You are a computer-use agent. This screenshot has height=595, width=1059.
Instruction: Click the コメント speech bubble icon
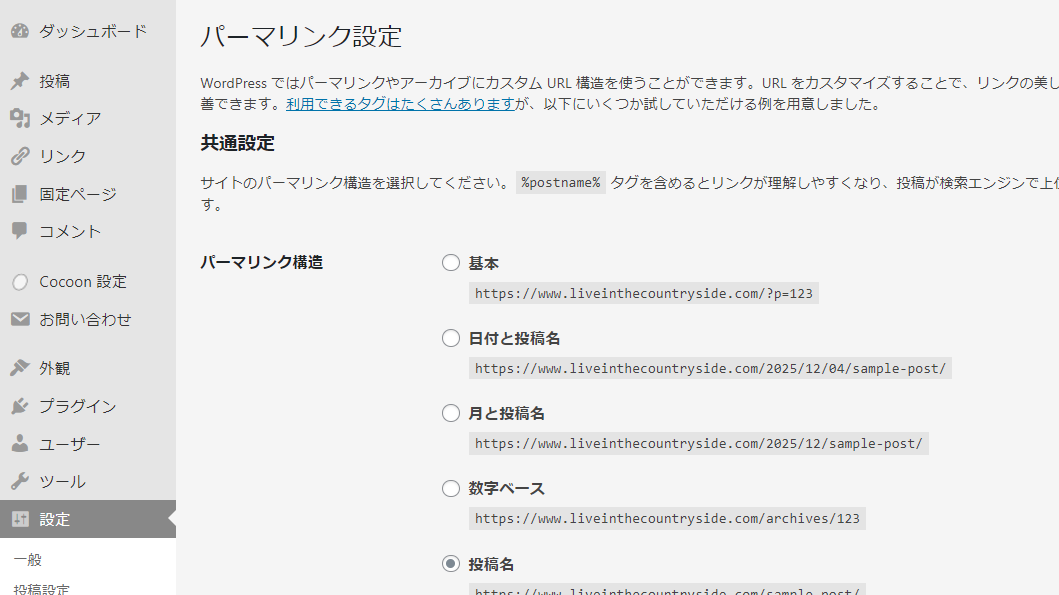tap(20, 231)
